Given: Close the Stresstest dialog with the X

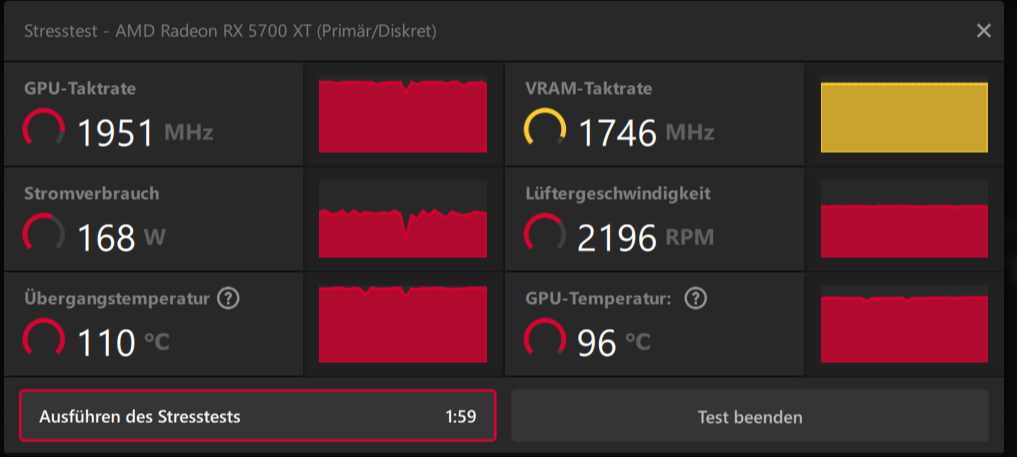Looking at the screenshot, I should click(983, 31).
